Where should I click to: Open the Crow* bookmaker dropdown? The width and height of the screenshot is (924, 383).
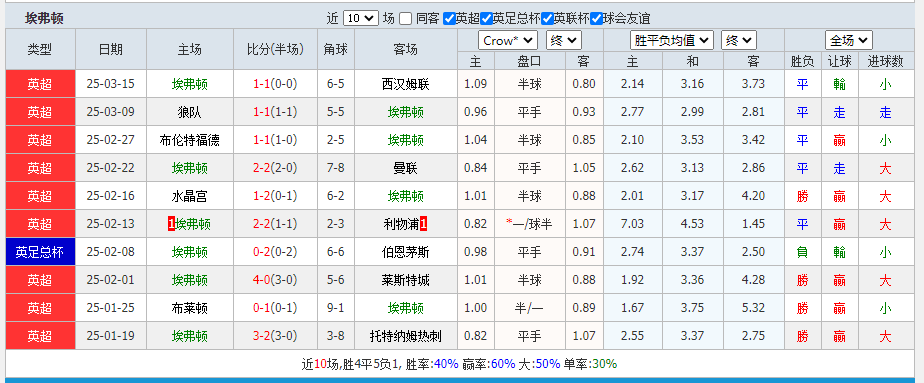[x=508, y=41]
